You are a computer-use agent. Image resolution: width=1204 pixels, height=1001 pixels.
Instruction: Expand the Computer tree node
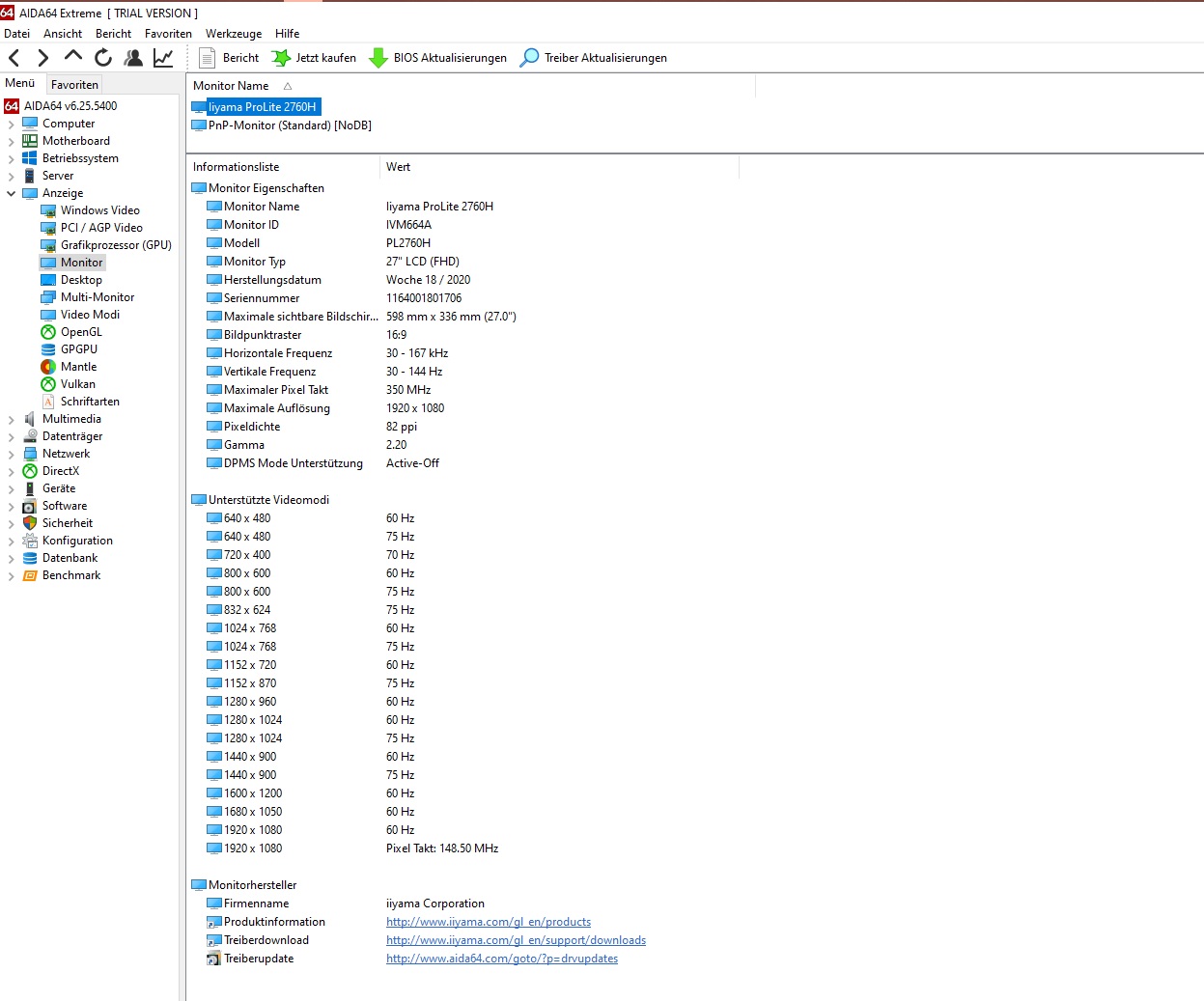11,124
